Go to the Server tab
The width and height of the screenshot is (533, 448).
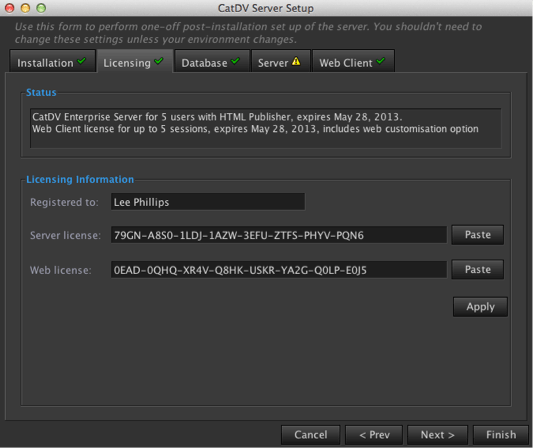[280, 61]
